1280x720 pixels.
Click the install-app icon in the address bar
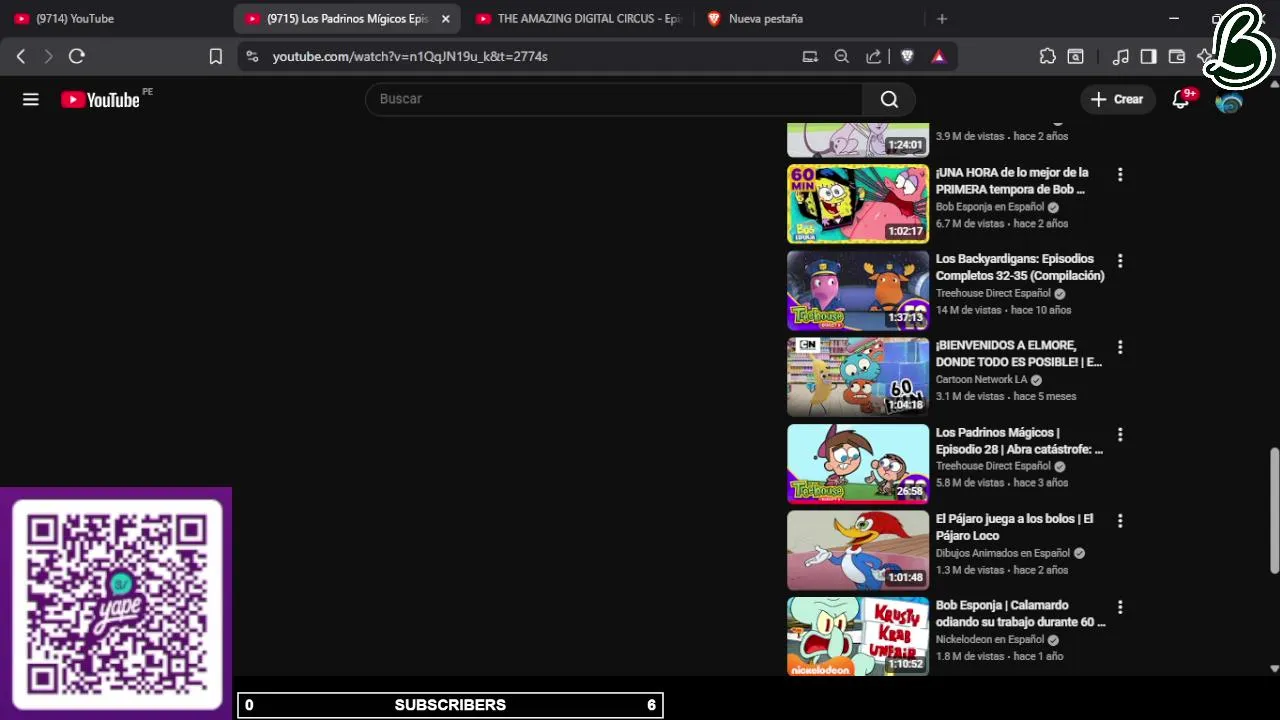coord(810,57)
